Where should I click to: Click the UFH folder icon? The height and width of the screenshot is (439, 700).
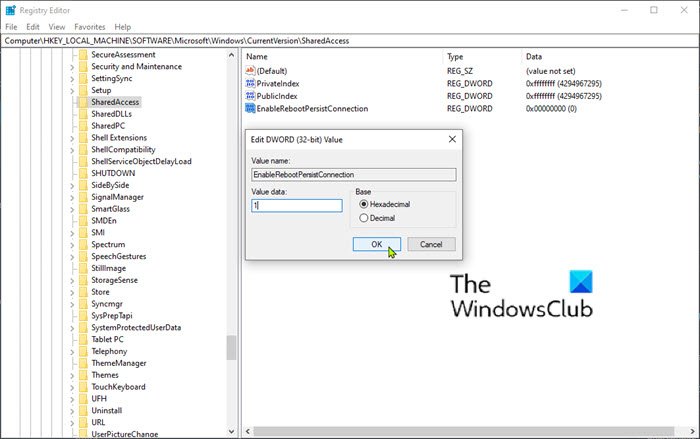coord(83,398)
